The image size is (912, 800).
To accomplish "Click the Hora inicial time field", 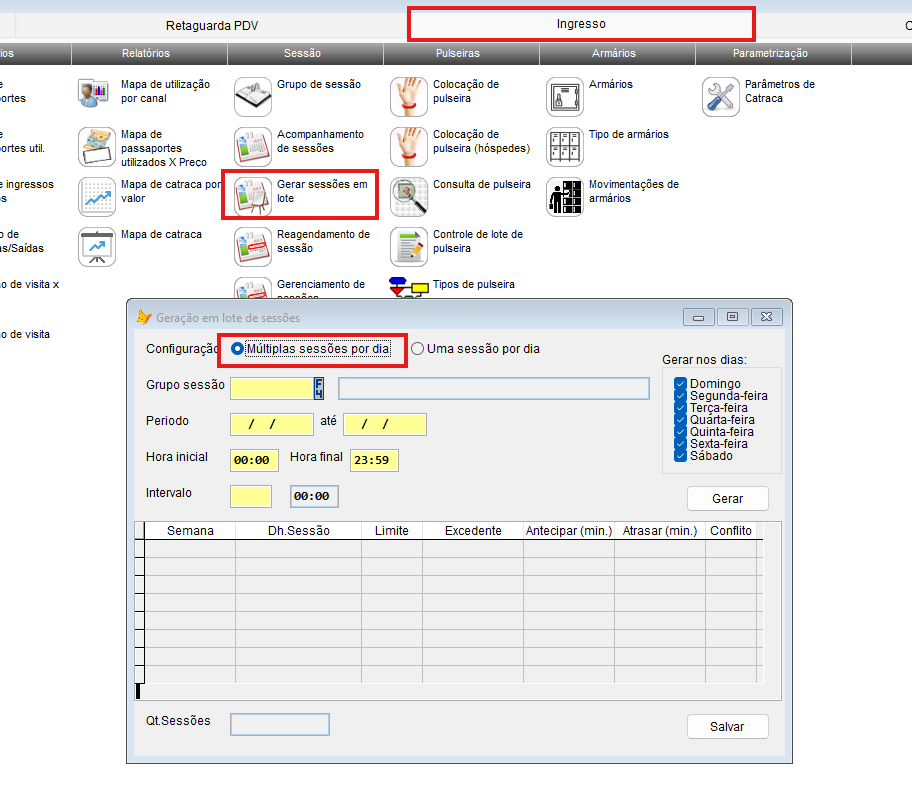I will click(x=254, y=460).
